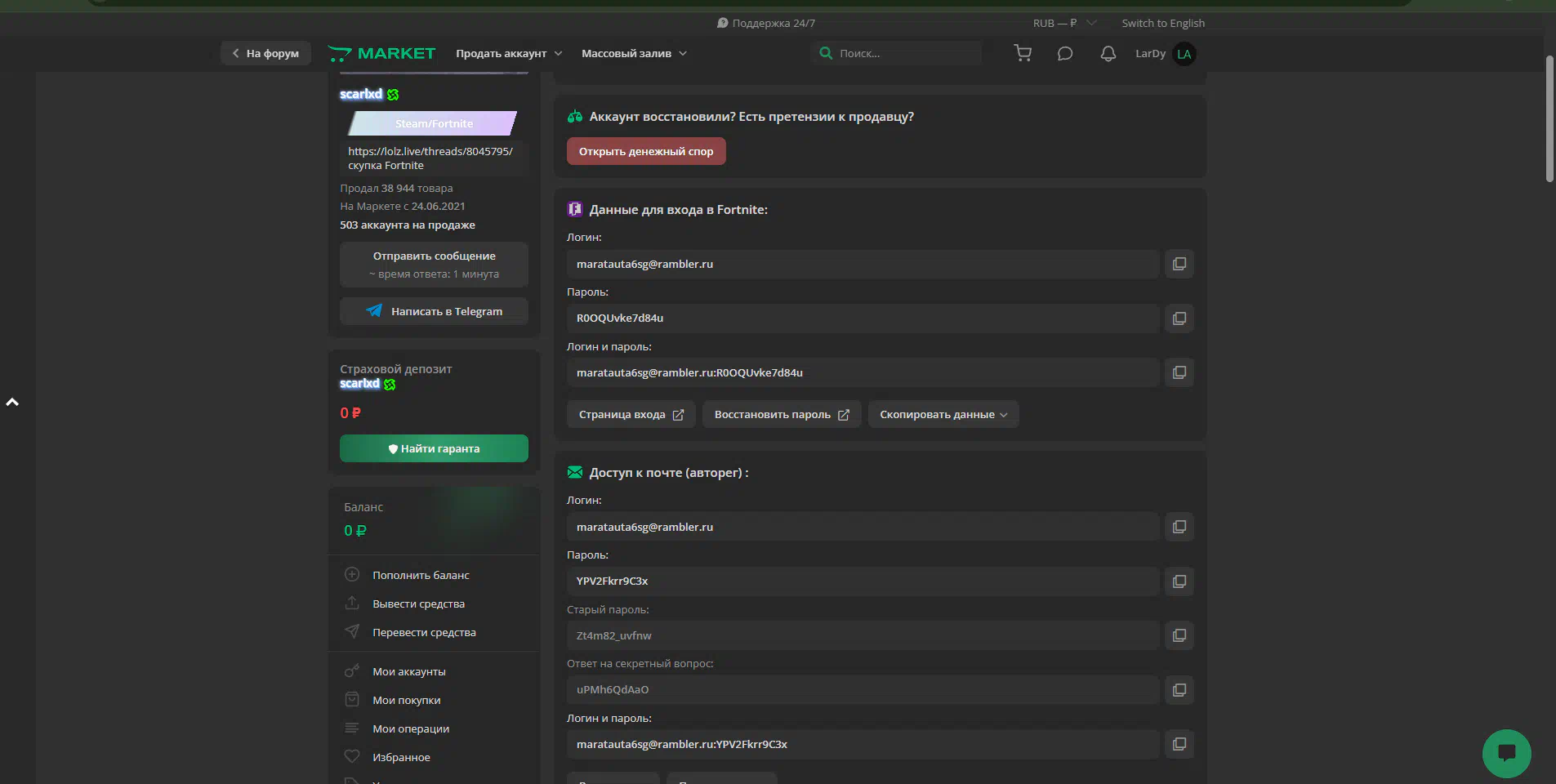
Task: Expand the Скопировать данные dropdown
Action: (x=943, y=414)
